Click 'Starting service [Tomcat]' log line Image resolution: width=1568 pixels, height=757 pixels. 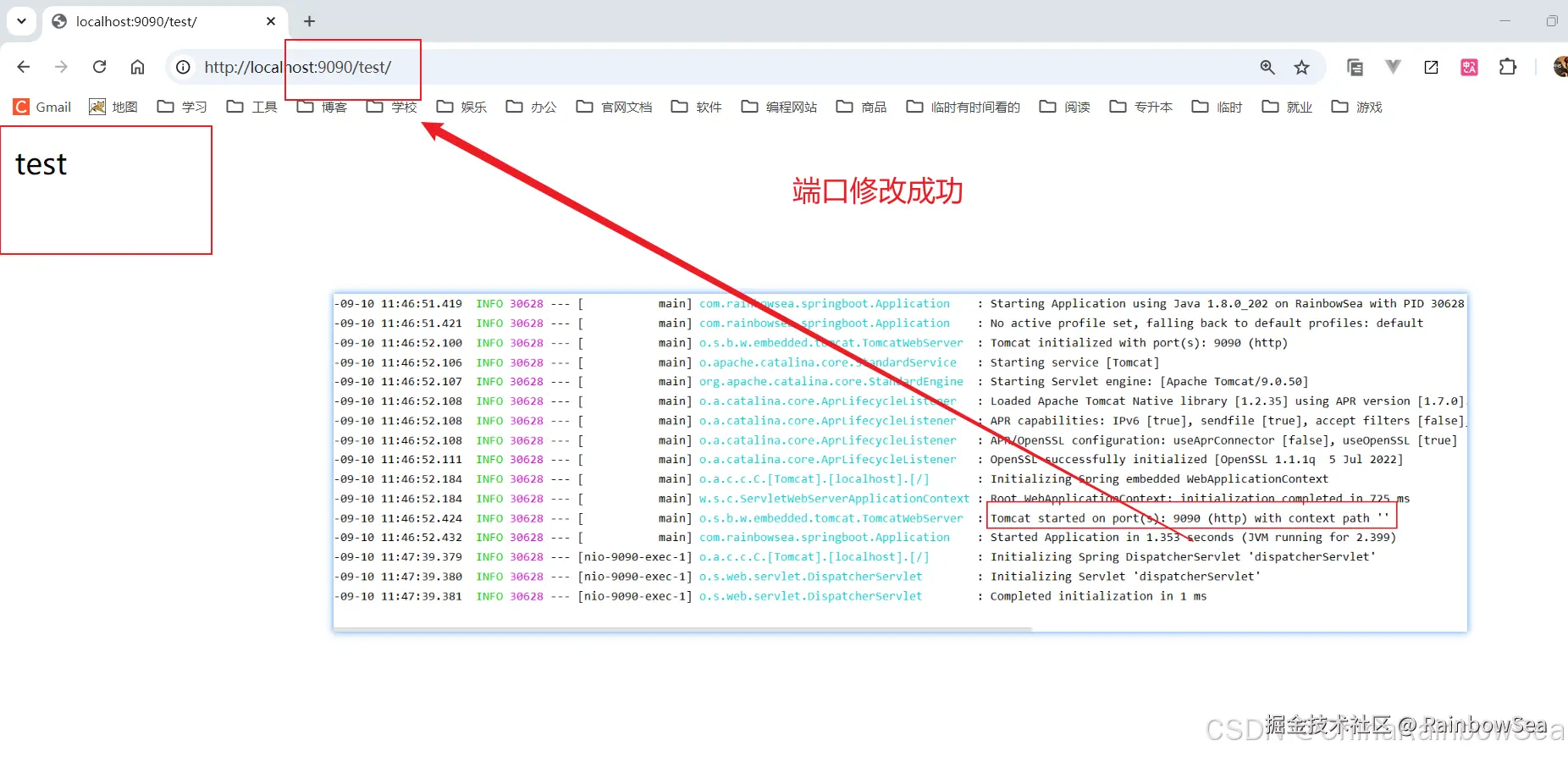tap(1074, 362)
